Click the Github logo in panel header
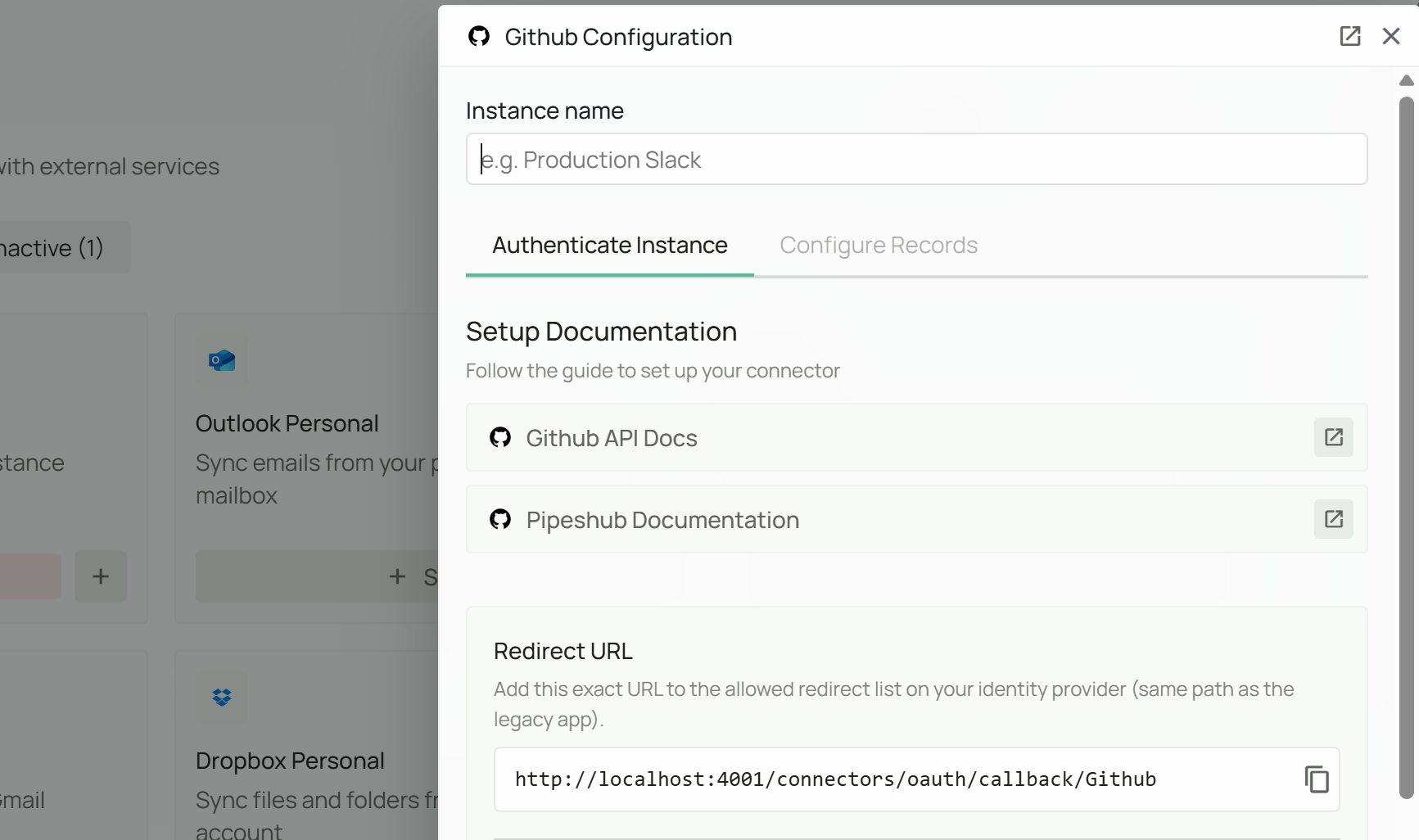This screenshot has height=840, width=1419. click(x=478, y=36)
